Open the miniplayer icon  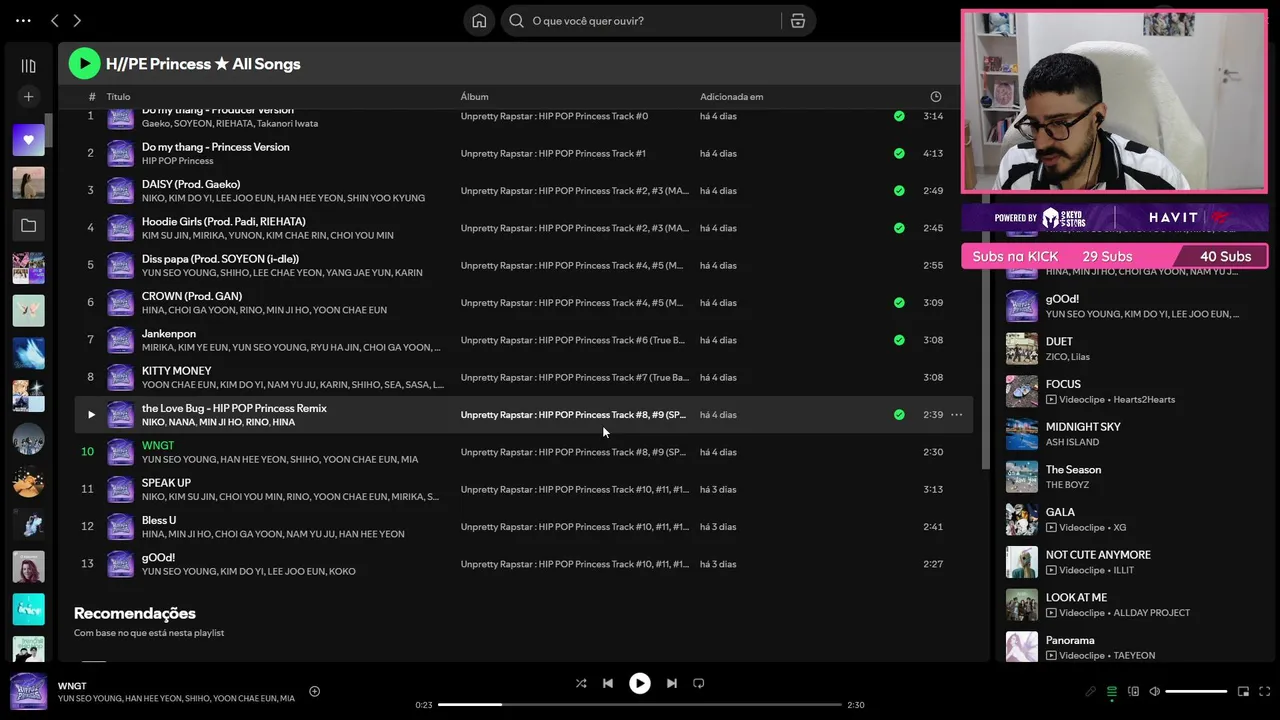[1244, 691]
